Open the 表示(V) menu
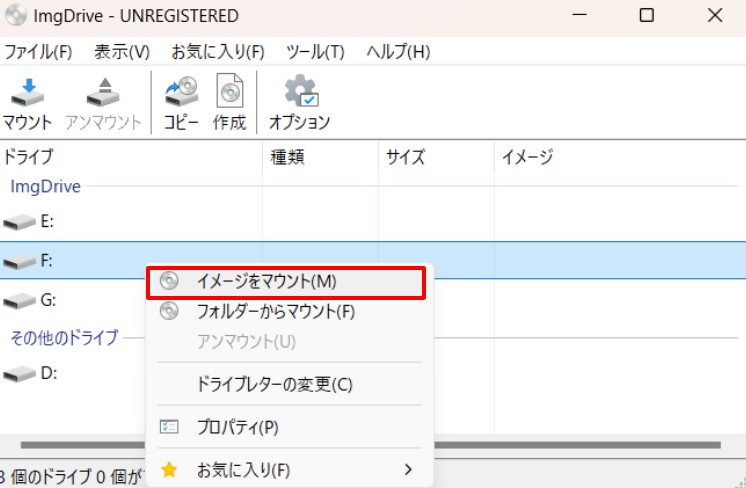 click(x=122, y=51)
